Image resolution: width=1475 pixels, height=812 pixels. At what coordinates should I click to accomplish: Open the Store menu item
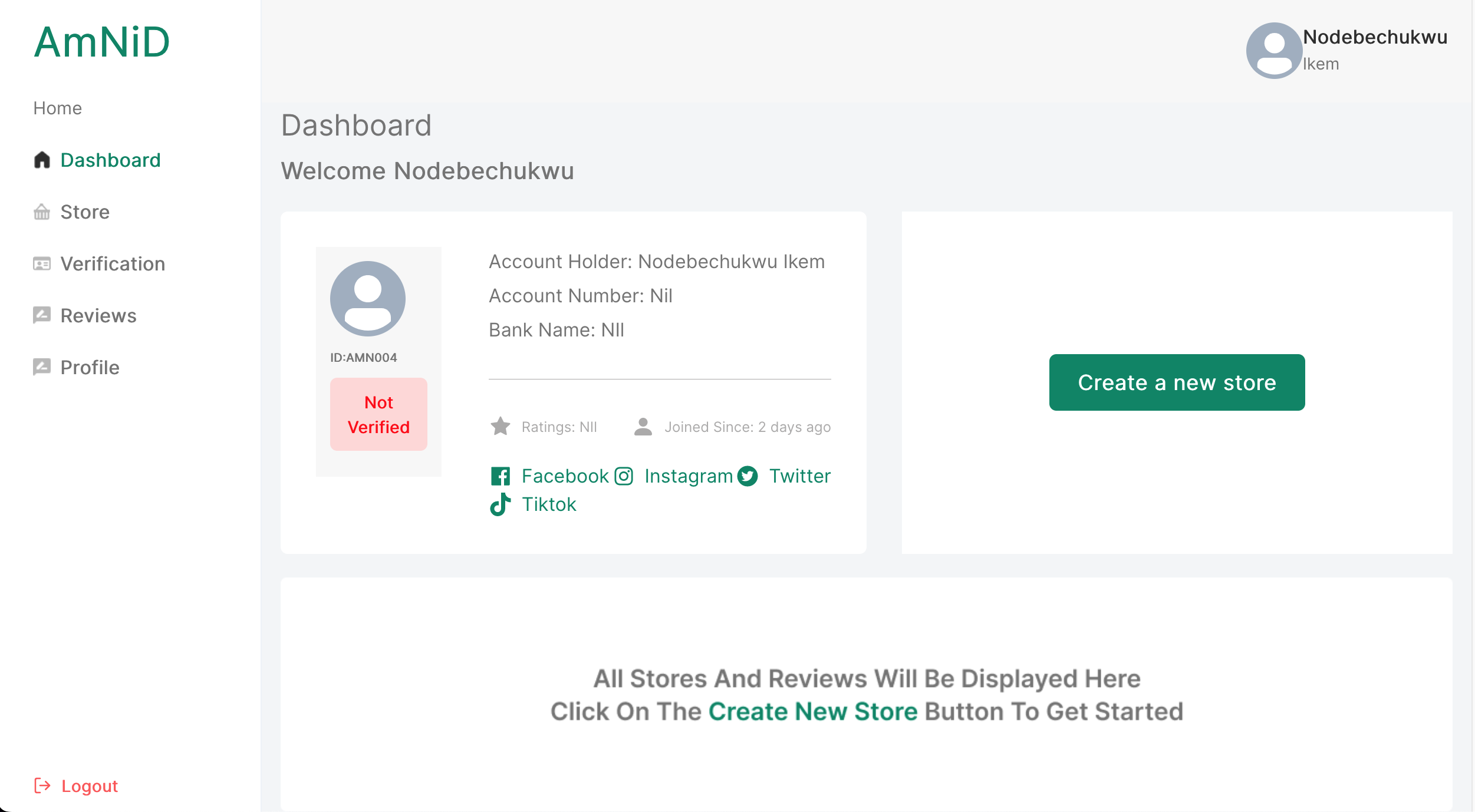(x=85, y=212)
